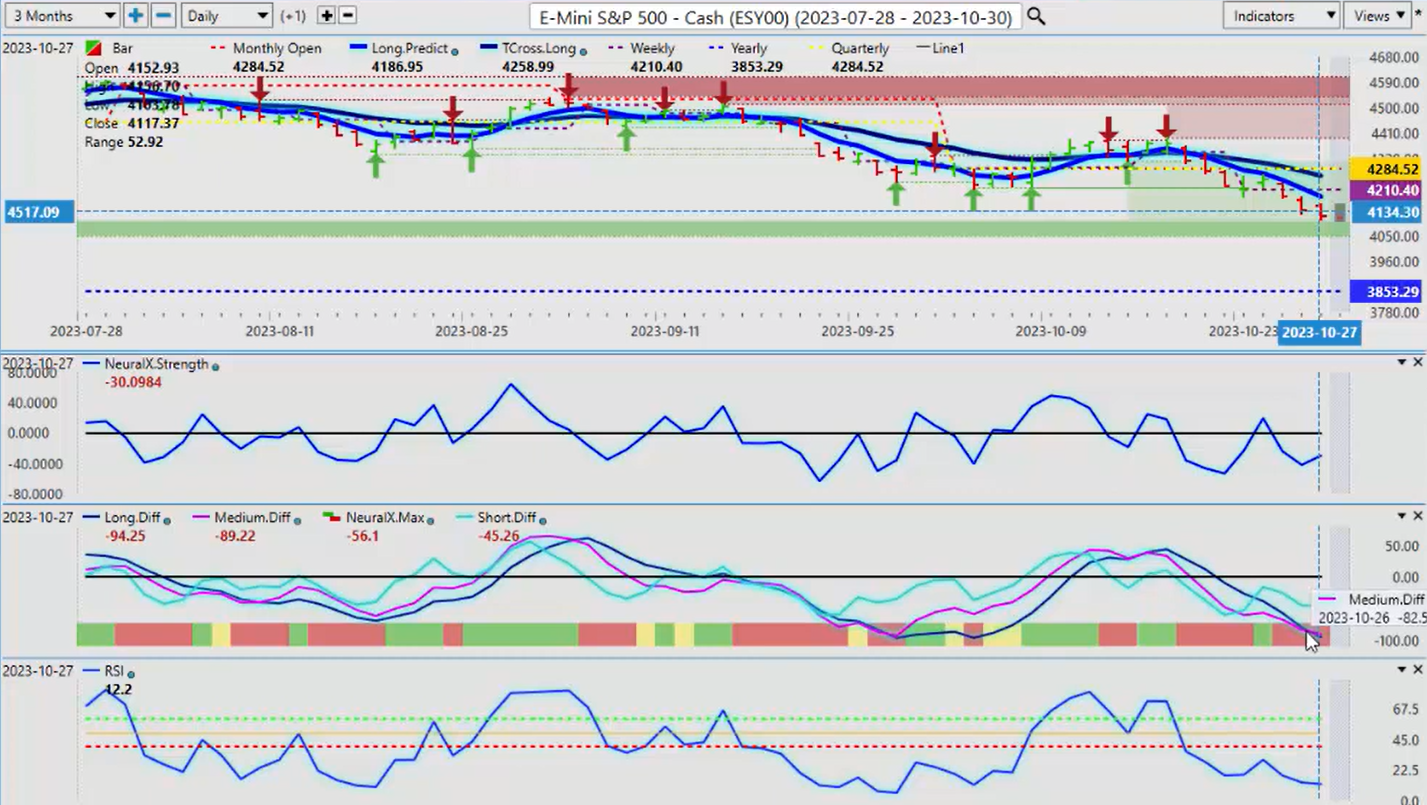Click the Long.Diff legend label
This screenshot has width=1427, height=805.
click(x=132, y=518)
